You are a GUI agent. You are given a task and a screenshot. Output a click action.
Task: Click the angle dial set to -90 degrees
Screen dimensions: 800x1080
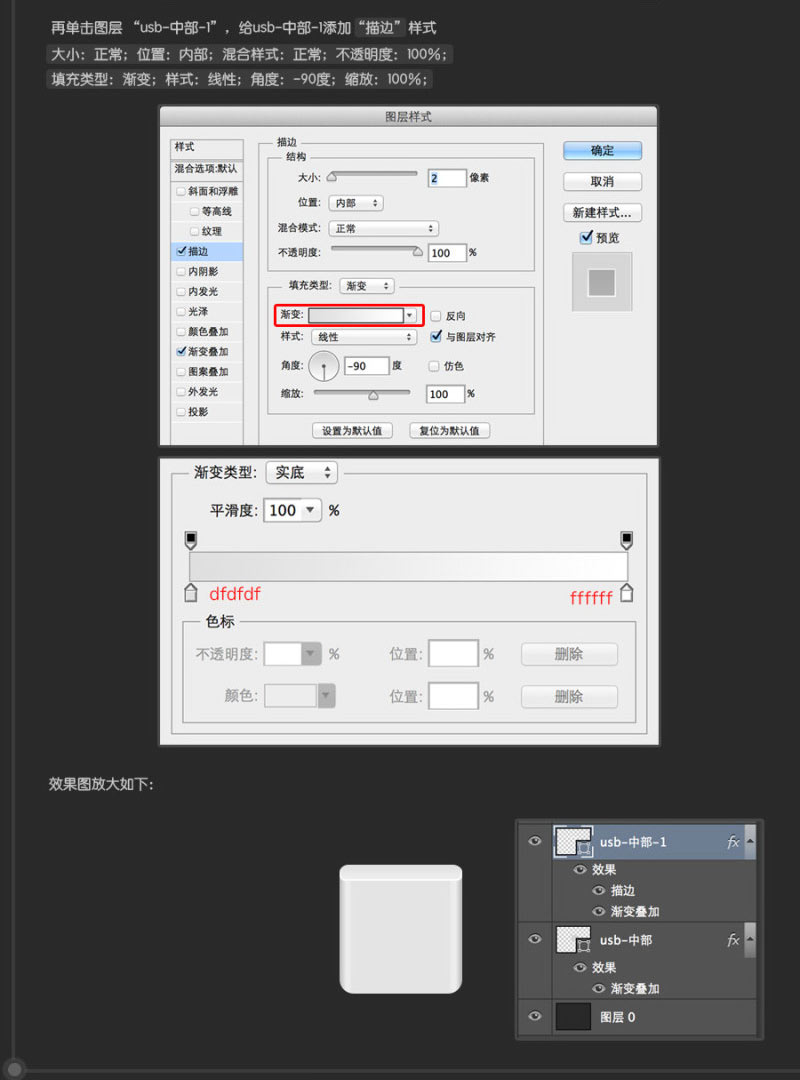pos(323,366)
